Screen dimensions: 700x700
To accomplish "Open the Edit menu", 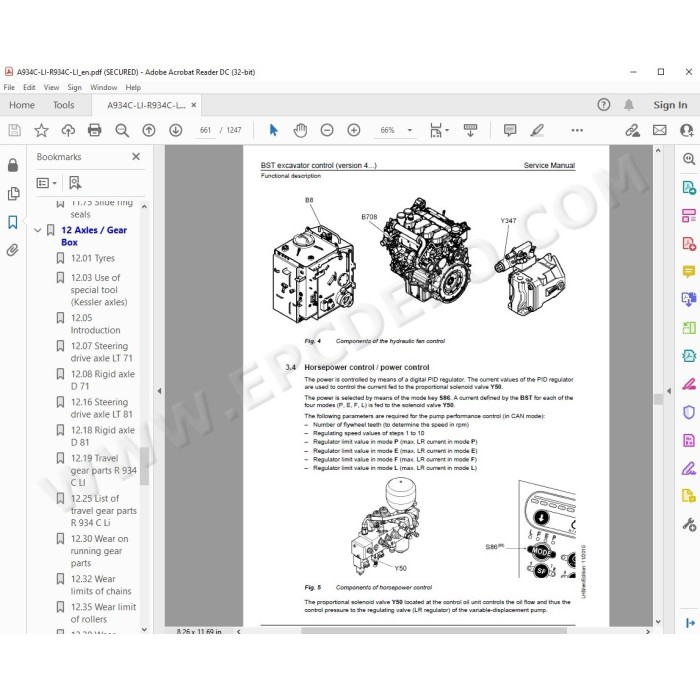I will click(29, 87).
